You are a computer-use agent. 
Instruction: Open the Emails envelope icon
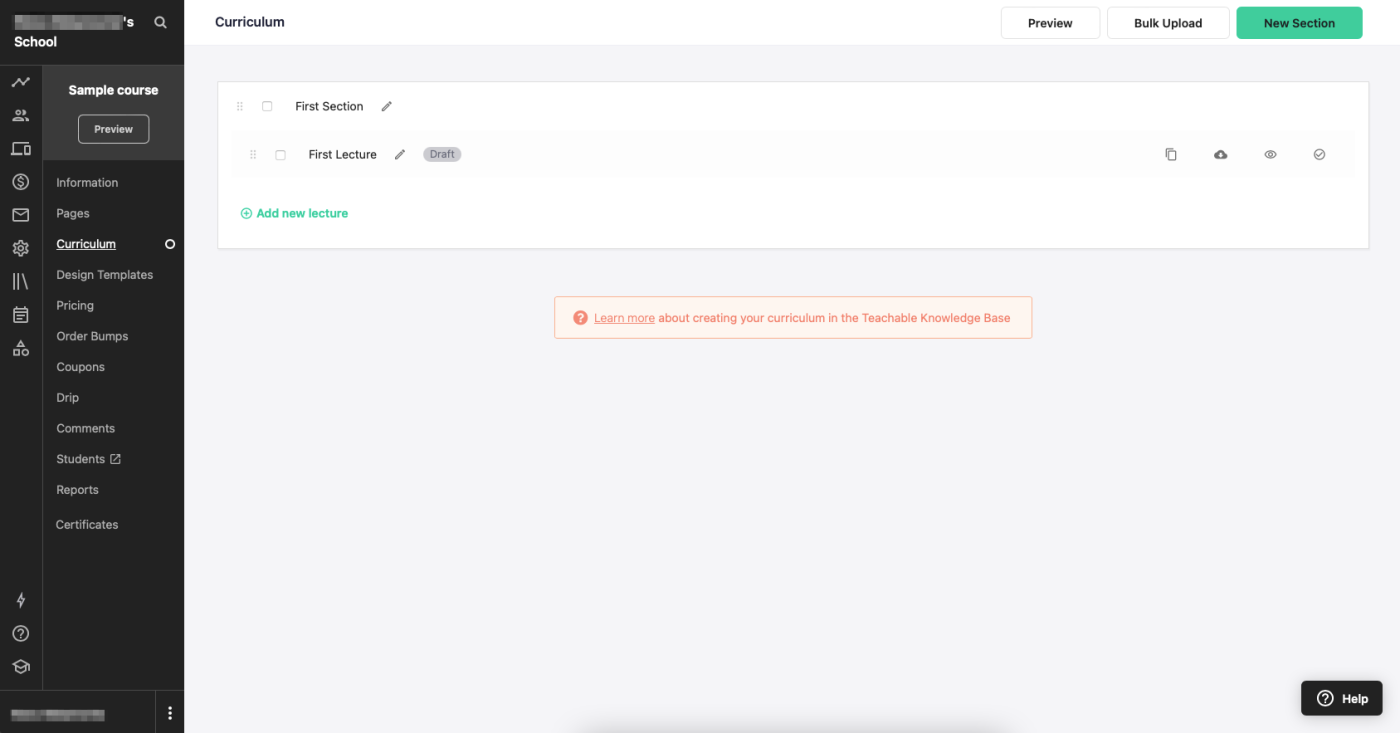[x=20, y=215]
